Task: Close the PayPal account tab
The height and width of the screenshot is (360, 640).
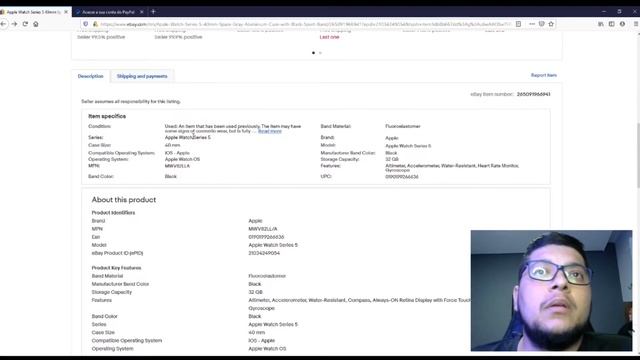Action: 142,12
